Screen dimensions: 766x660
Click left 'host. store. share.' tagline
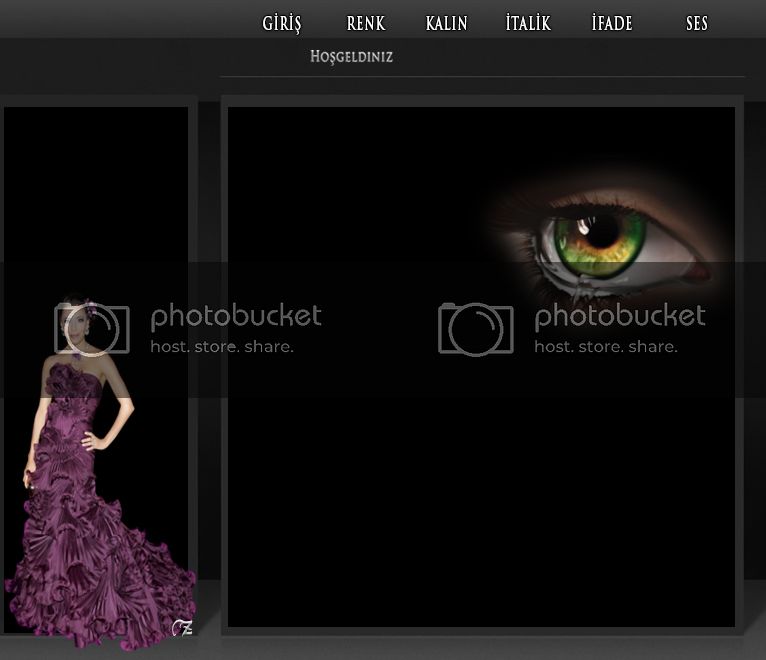(x=221, y=347)
